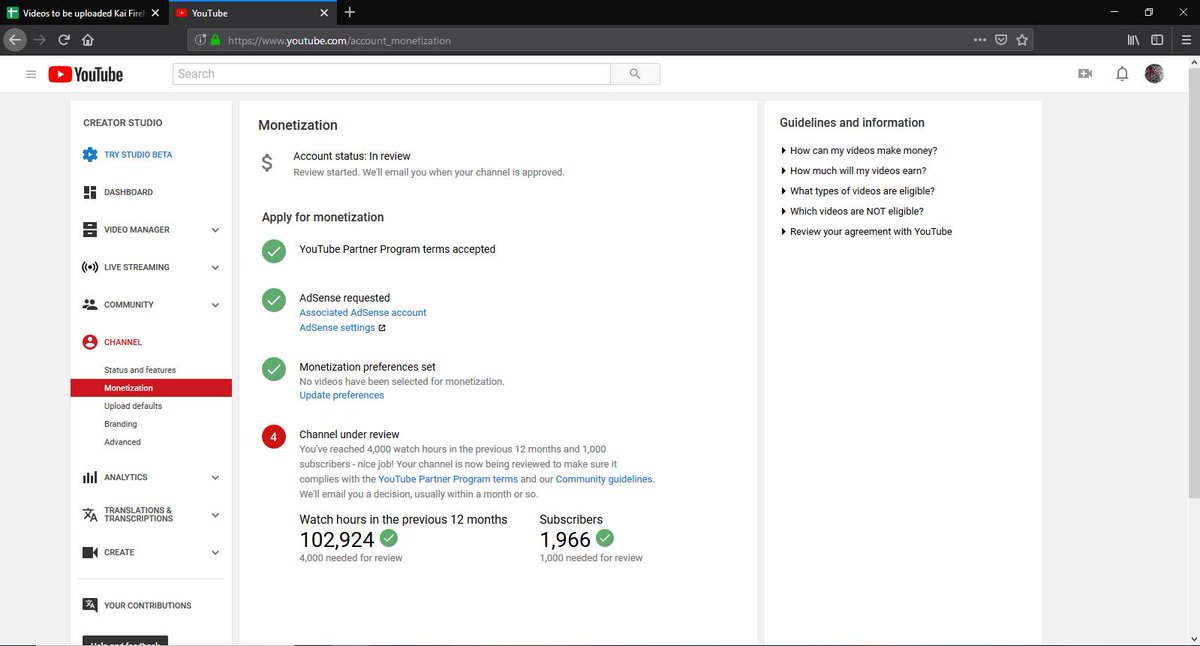1200x646 pixels.
Task: Click the red step 4 circle
Action: pos(274,437)
